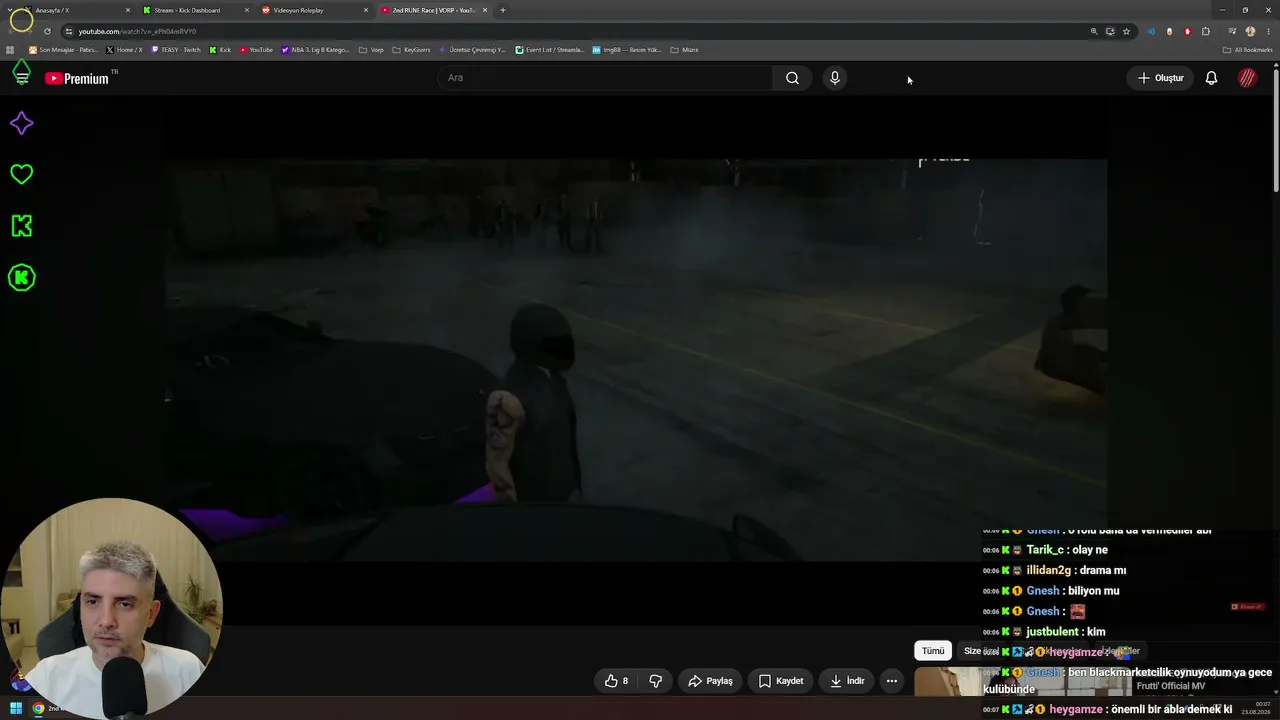Select the "Tümü" filter chip

point(933,651)
